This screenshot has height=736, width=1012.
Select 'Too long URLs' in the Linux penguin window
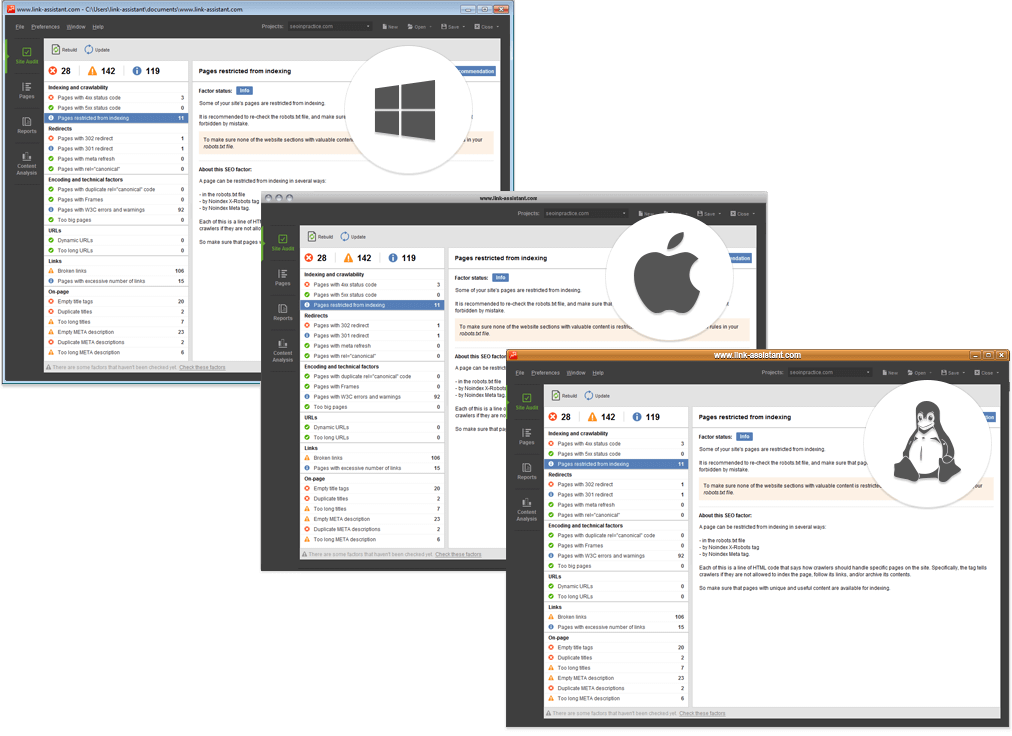coord(616,597)
